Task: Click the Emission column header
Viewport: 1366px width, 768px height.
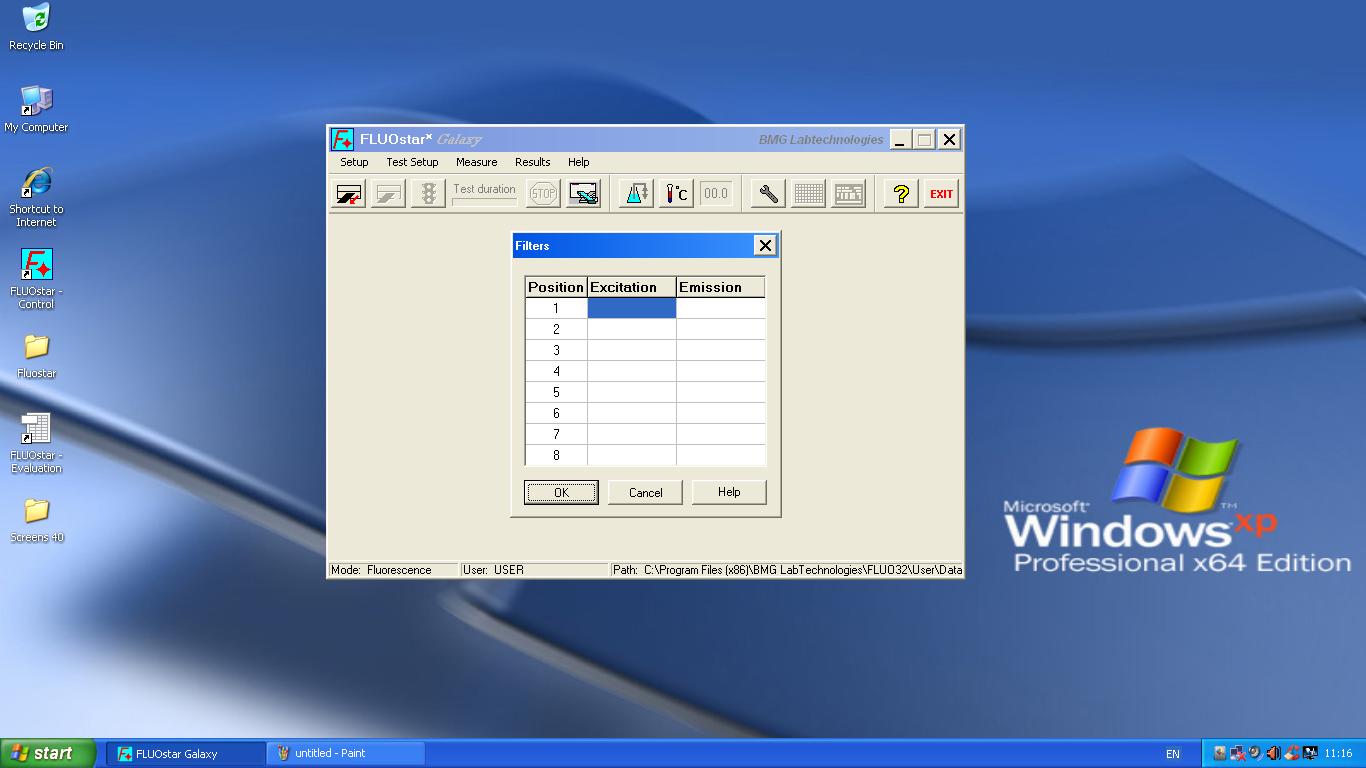Action: [x=721, y=287]
